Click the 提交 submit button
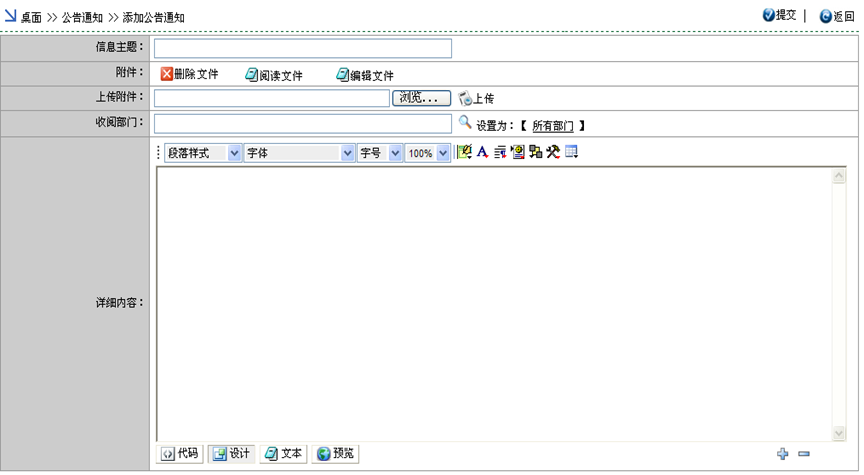Viewport: 864px width, 475px height. (780, 15)
